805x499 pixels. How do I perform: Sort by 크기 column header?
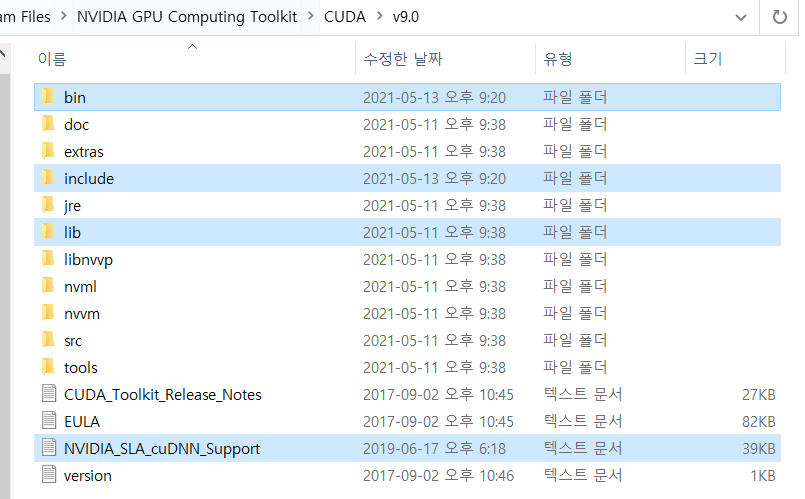coord(707,59)
